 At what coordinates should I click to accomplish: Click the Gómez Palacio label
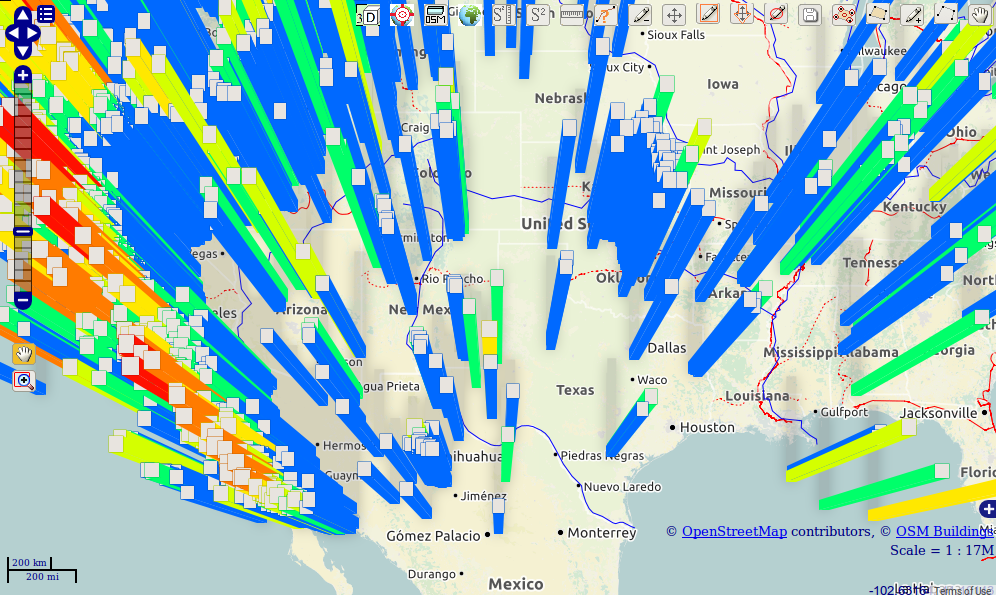(433, 536)
